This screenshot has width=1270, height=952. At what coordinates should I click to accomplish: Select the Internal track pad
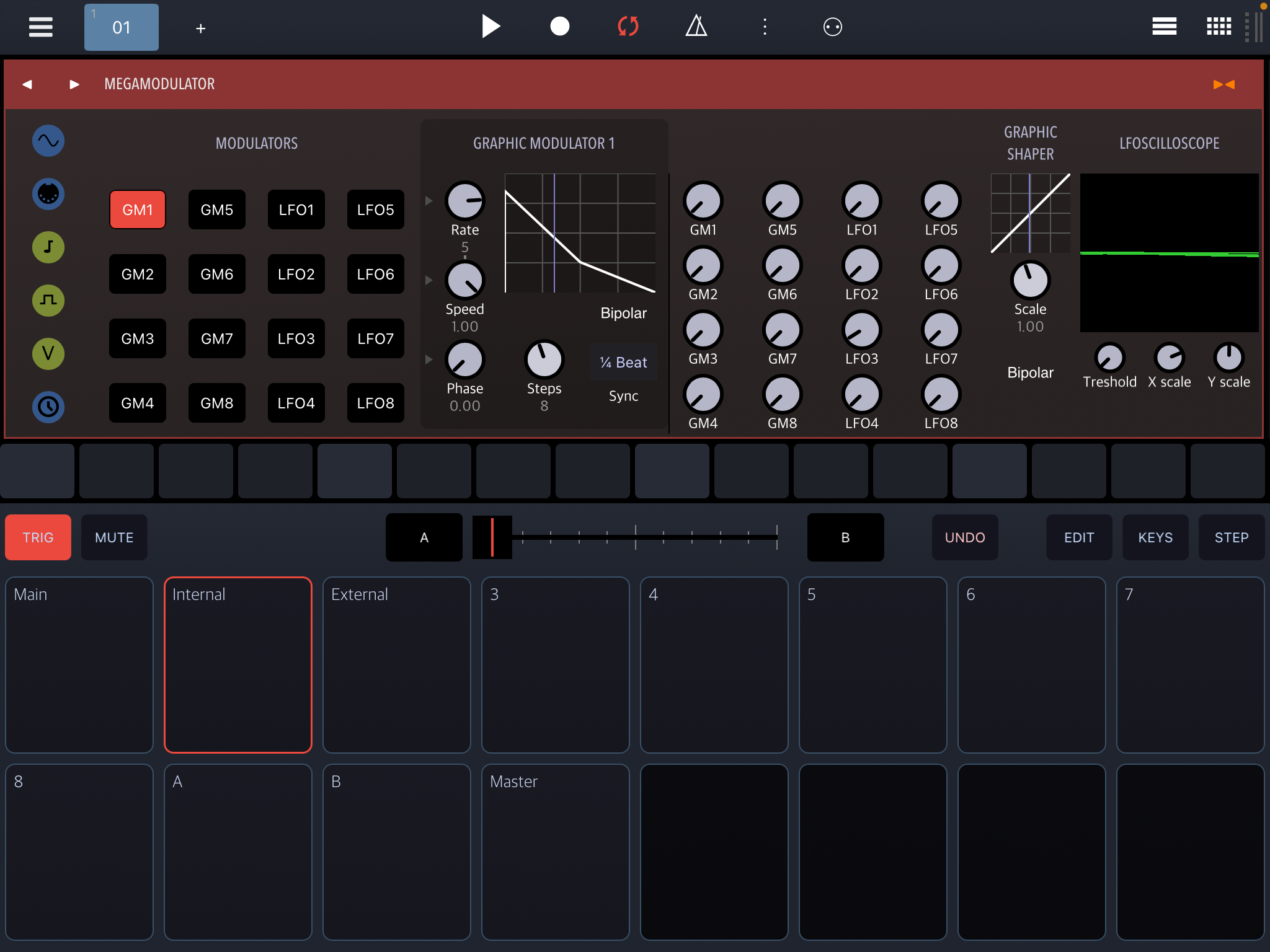238,665
